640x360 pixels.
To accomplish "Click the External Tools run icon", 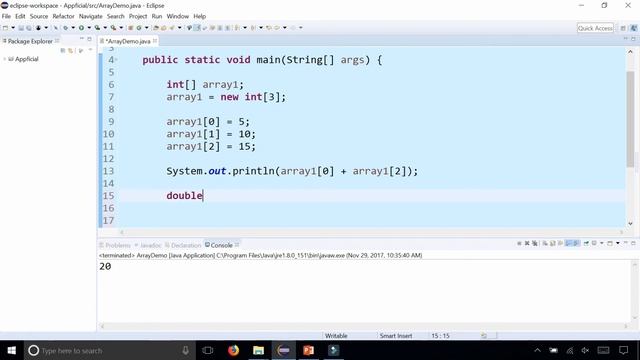I will tap(113, 28).
